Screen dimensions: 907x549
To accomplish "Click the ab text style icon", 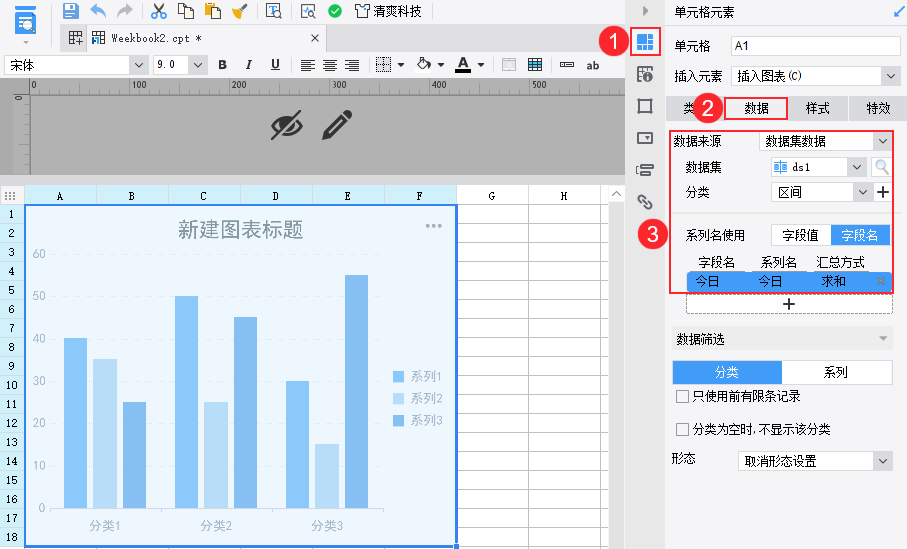I will pos(593,65).
